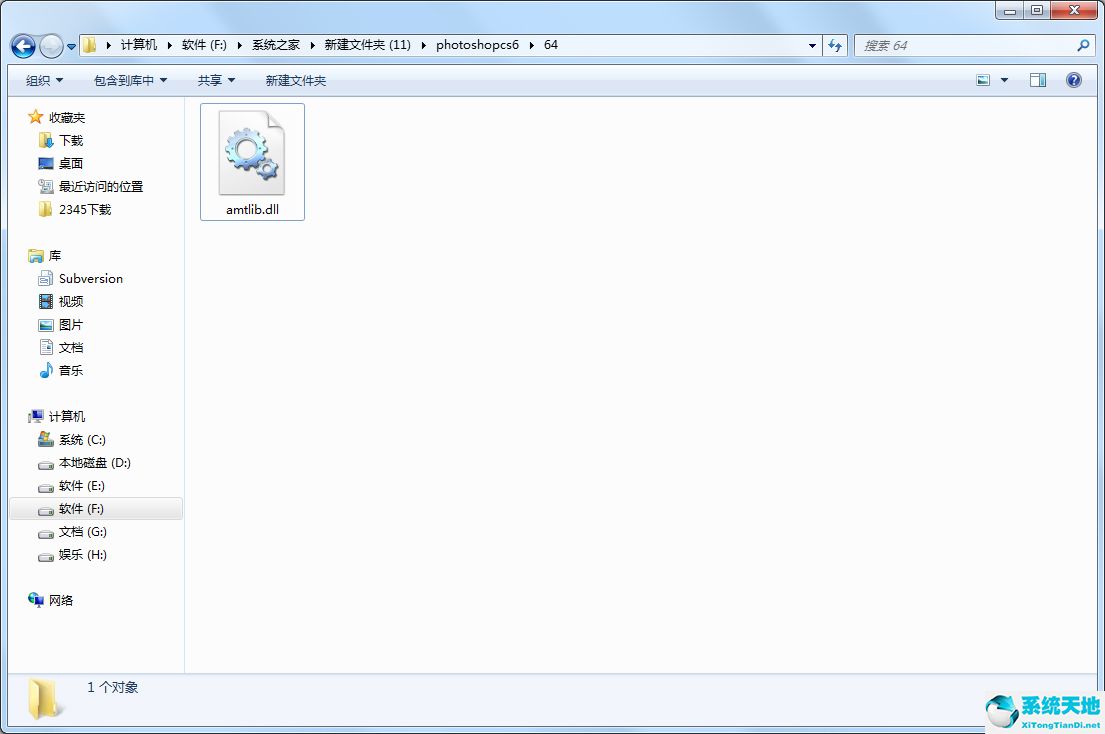Open the 共享 menu
1105x734 pixels.
(x=216, y=80)
